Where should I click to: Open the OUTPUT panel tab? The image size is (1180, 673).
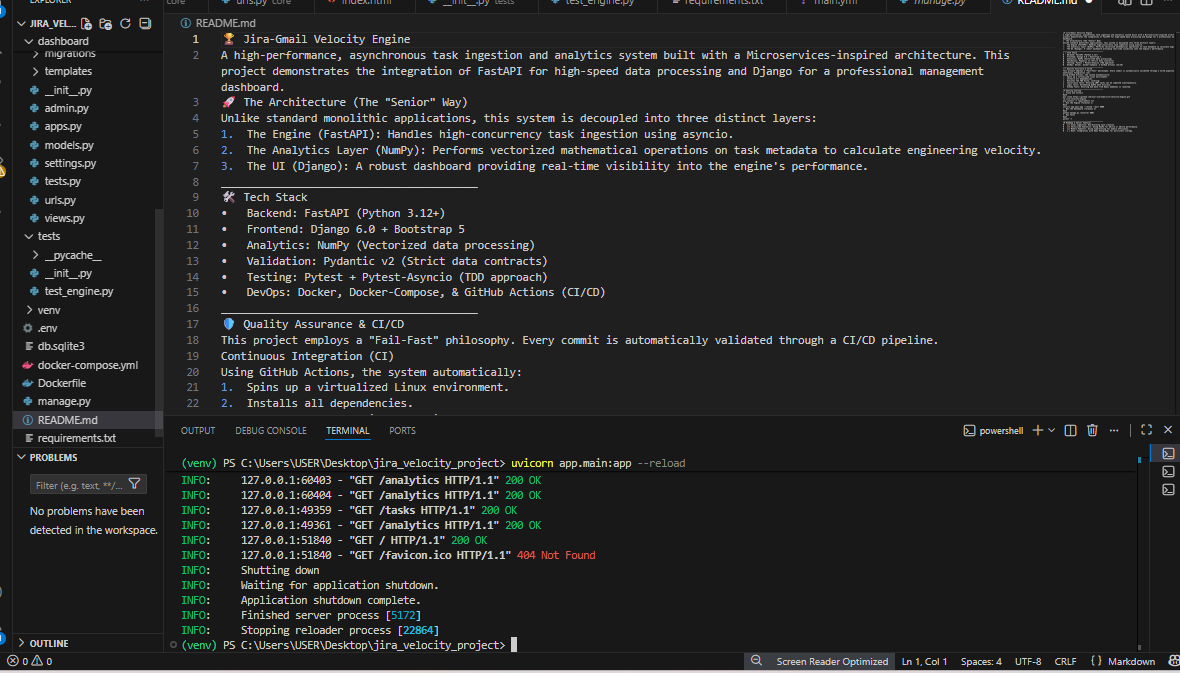tap(198, 431)
